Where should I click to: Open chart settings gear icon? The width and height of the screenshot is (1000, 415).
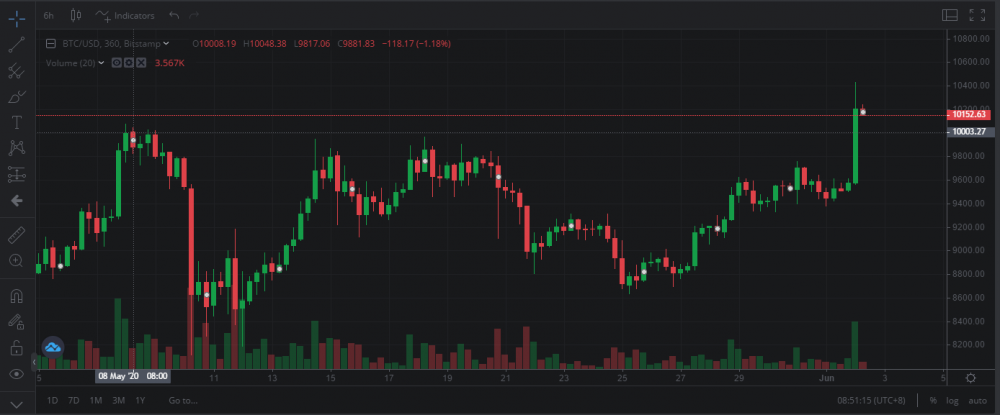point(971,378)
